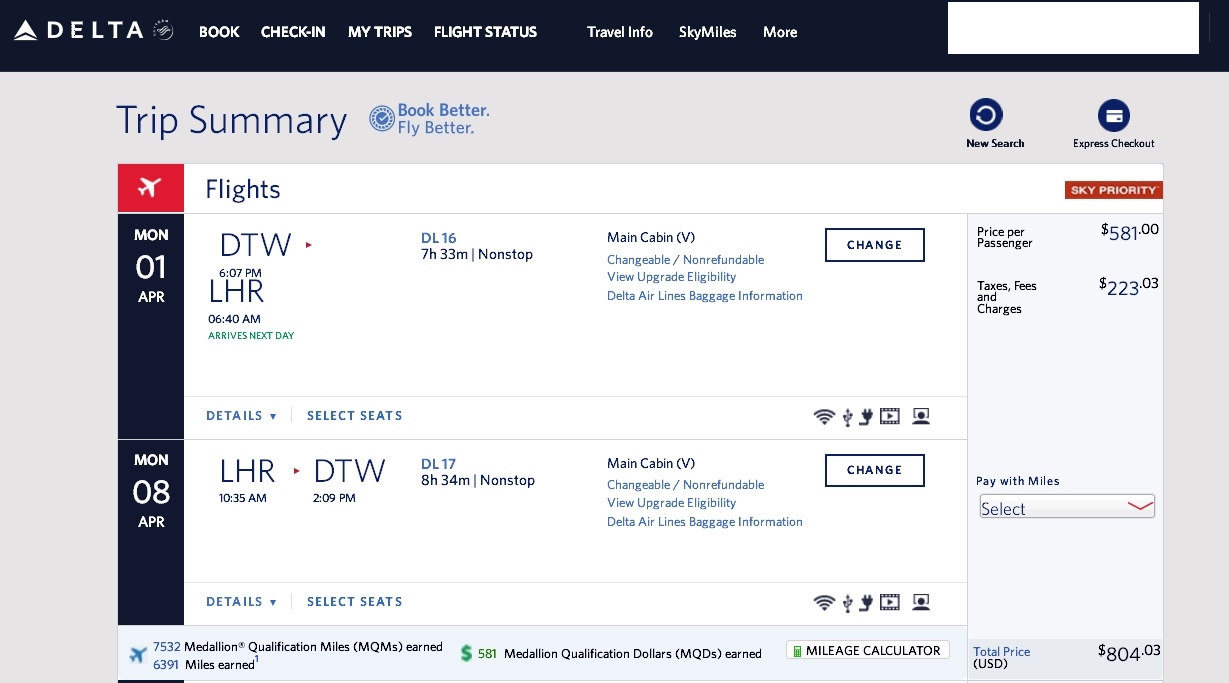Click the personal device streaming icon on DL 17
Image resolution: width=1229 pixels, height=683 pixels.
(x=920, y=602)
